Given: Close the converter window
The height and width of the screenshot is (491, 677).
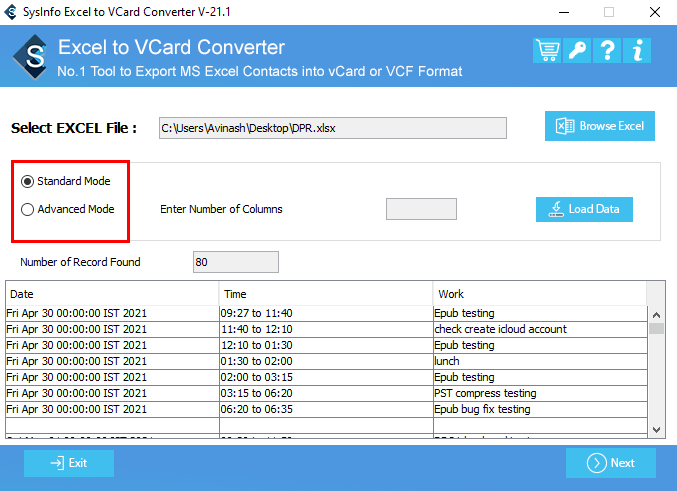Looking at the screenshot, I should coord(655,12).
